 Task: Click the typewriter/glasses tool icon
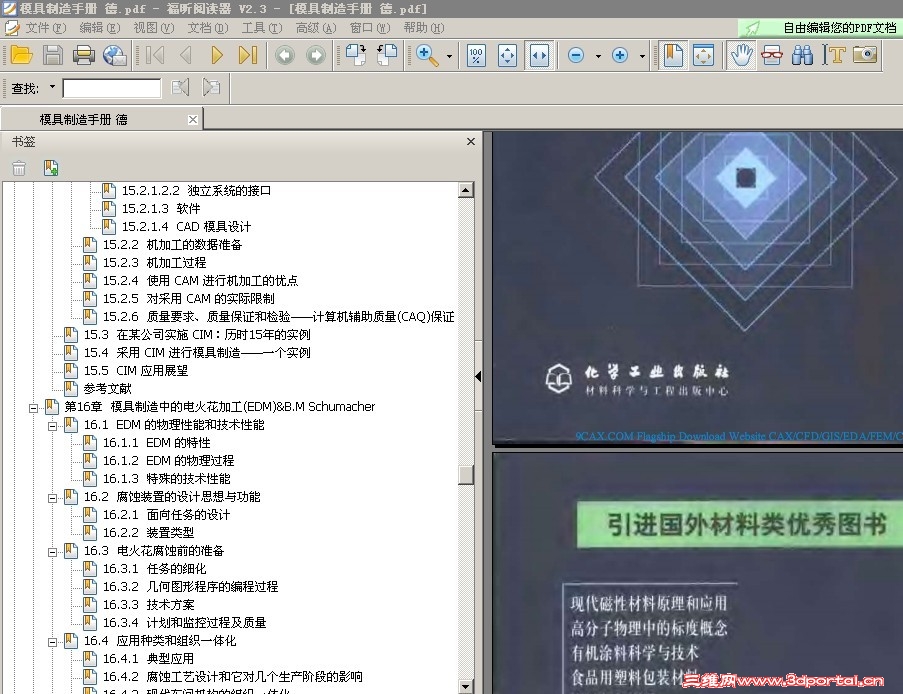click(x=772, y=55)
